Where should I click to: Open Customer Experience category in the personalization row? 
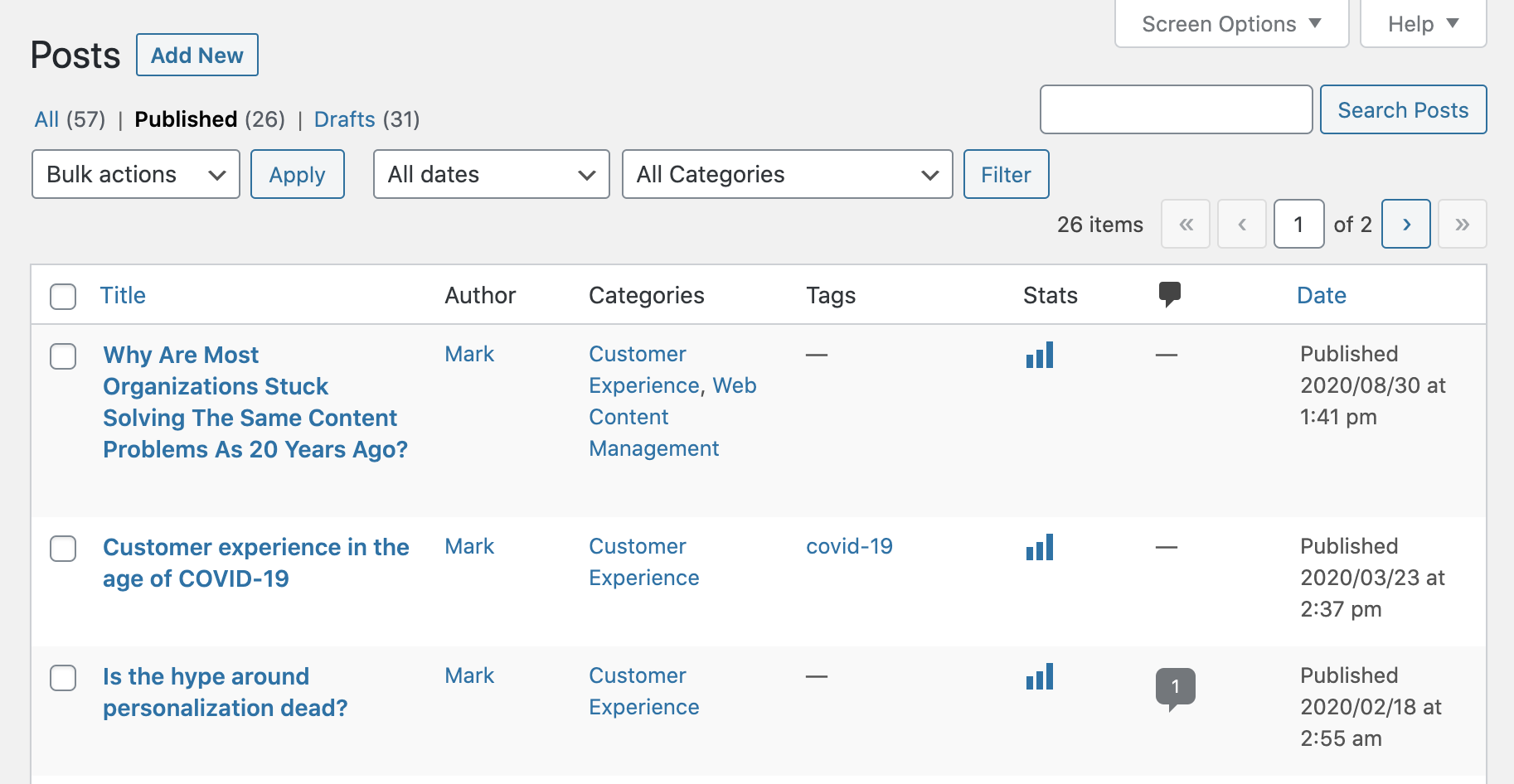click(644, 691)
